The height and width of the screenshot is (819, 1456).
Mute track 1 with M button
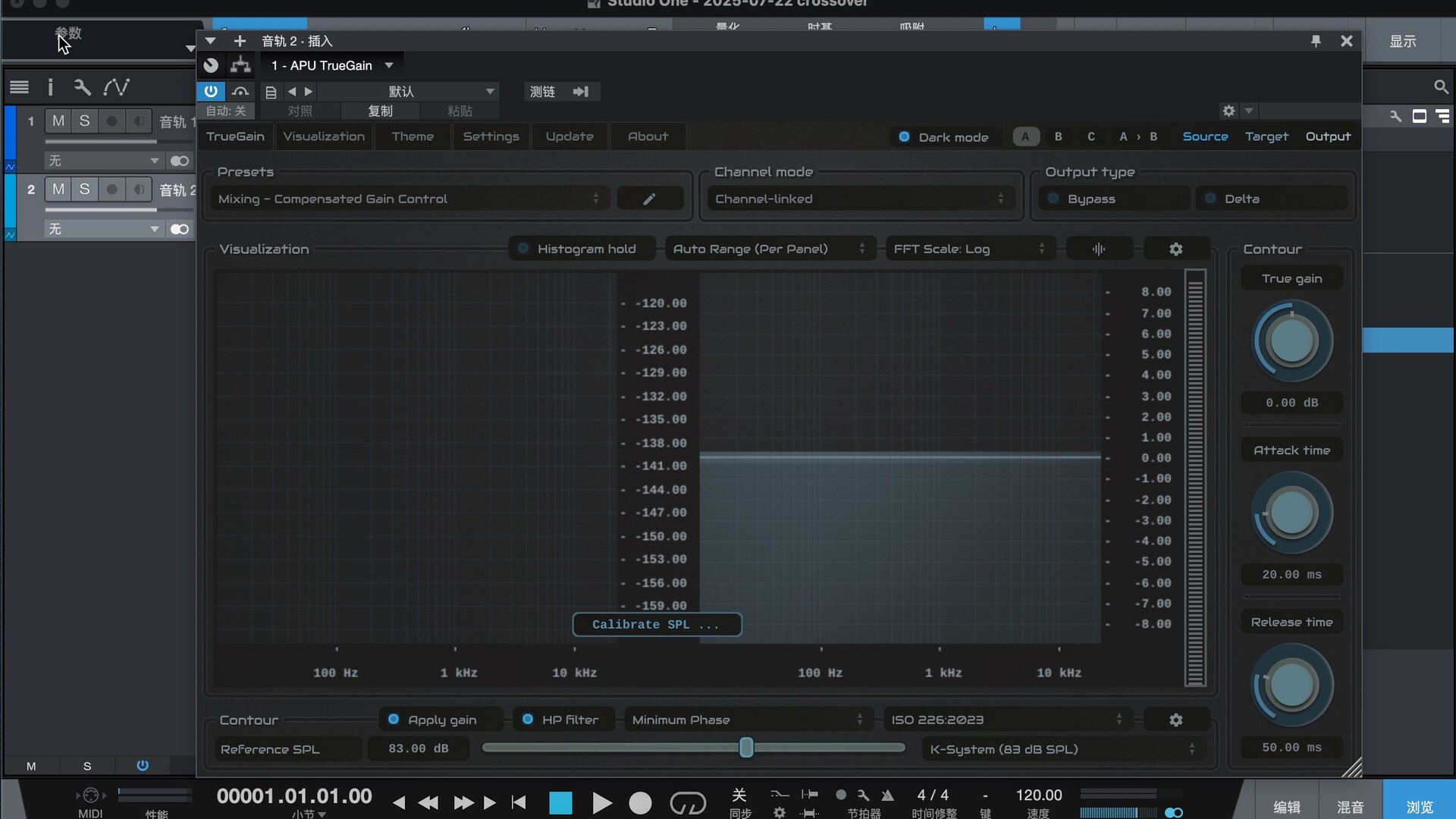click(58, 121)
